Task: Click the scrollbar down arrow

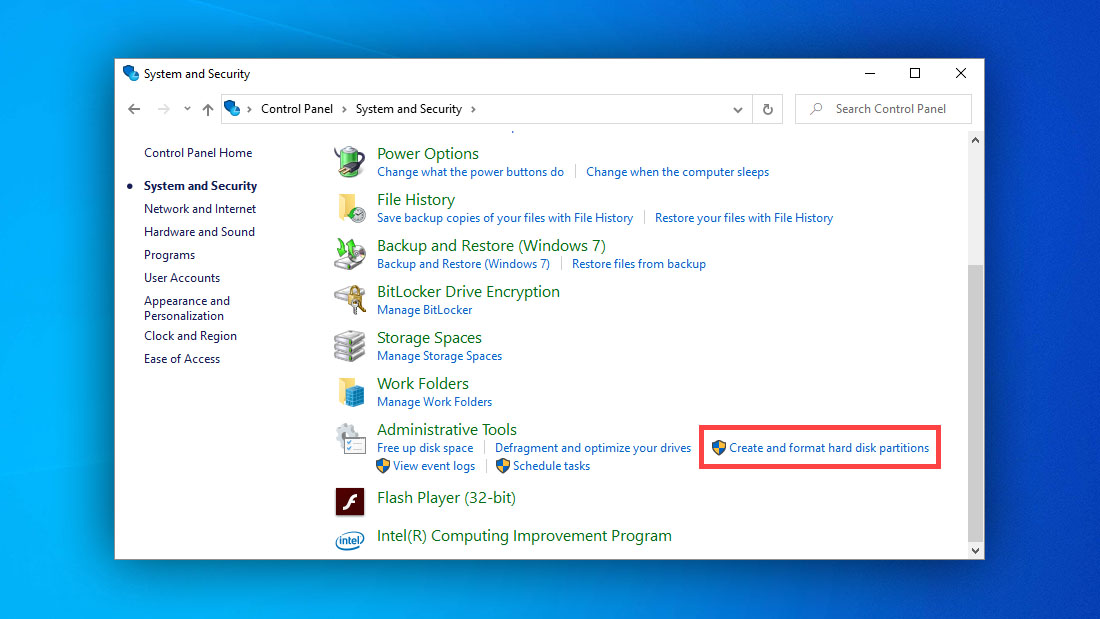Action: coord(975,551)
